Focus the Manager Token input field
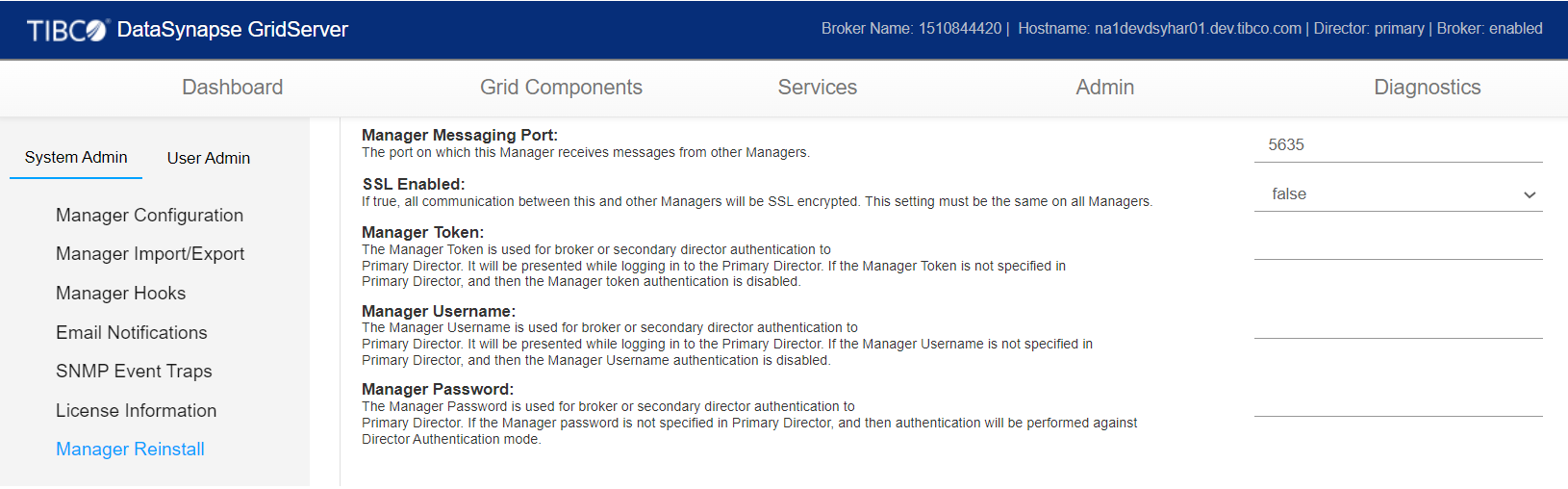This screenshot has width=1568, height=489. (1398, 244)
